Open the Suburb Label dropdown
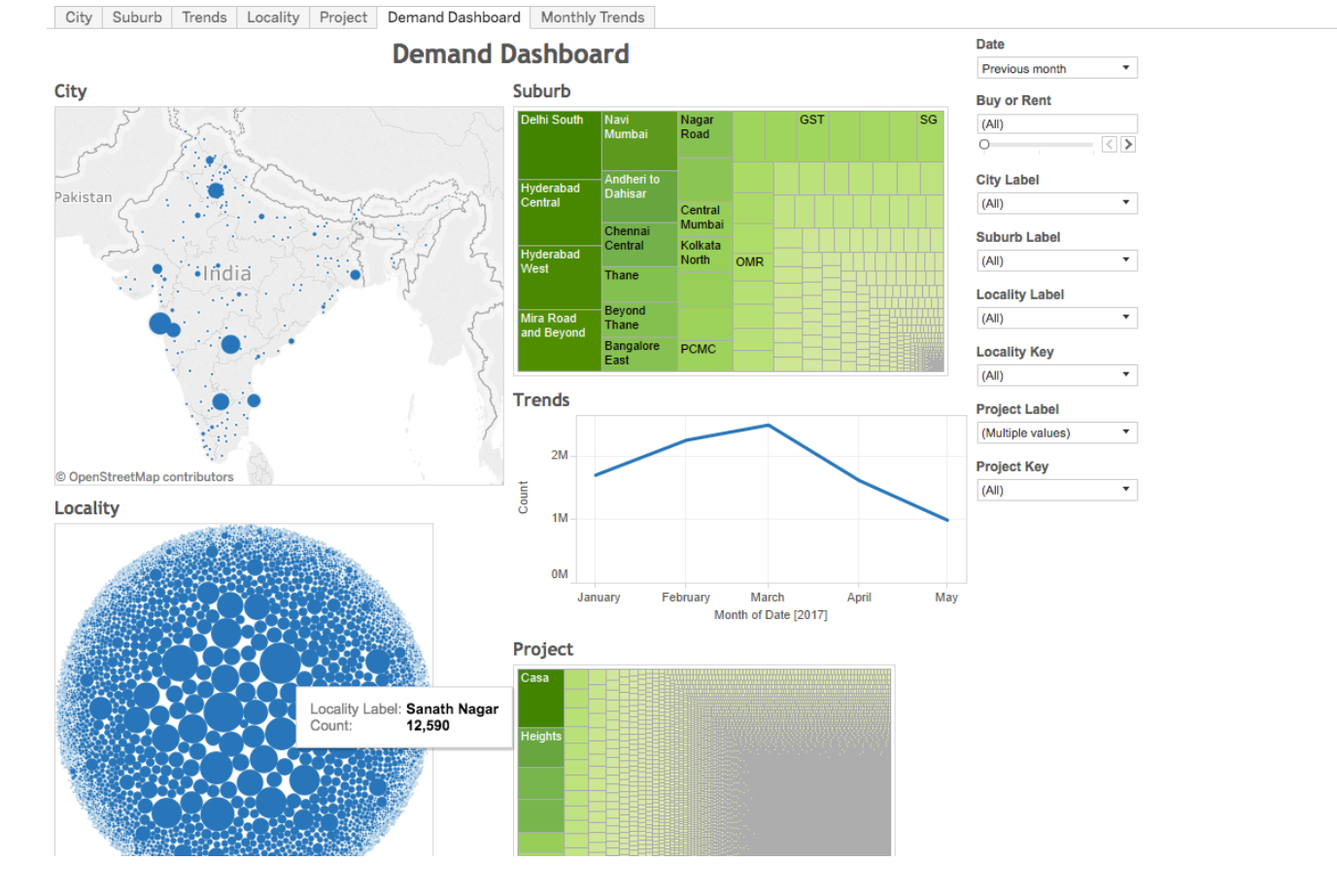 coord(1056,260)
